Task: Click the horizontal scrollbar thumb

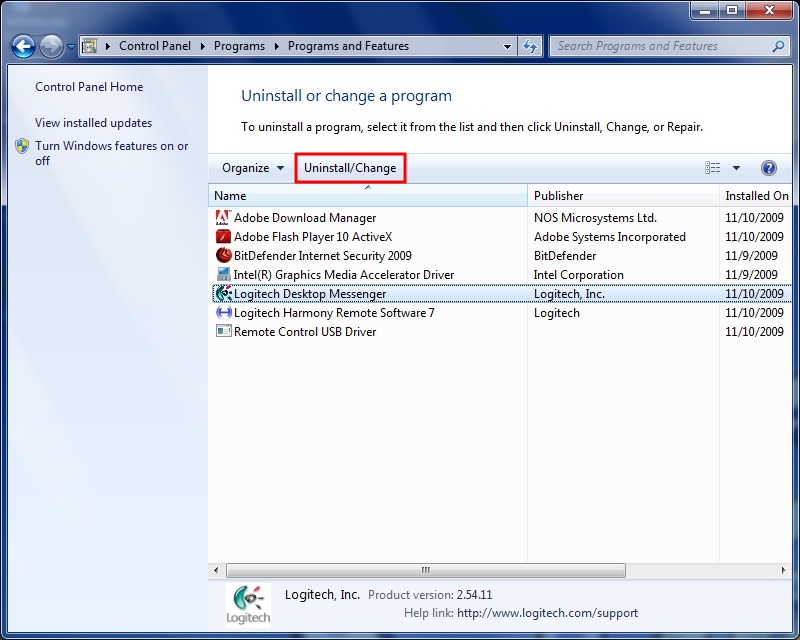Action: click(x=426, y=570)
